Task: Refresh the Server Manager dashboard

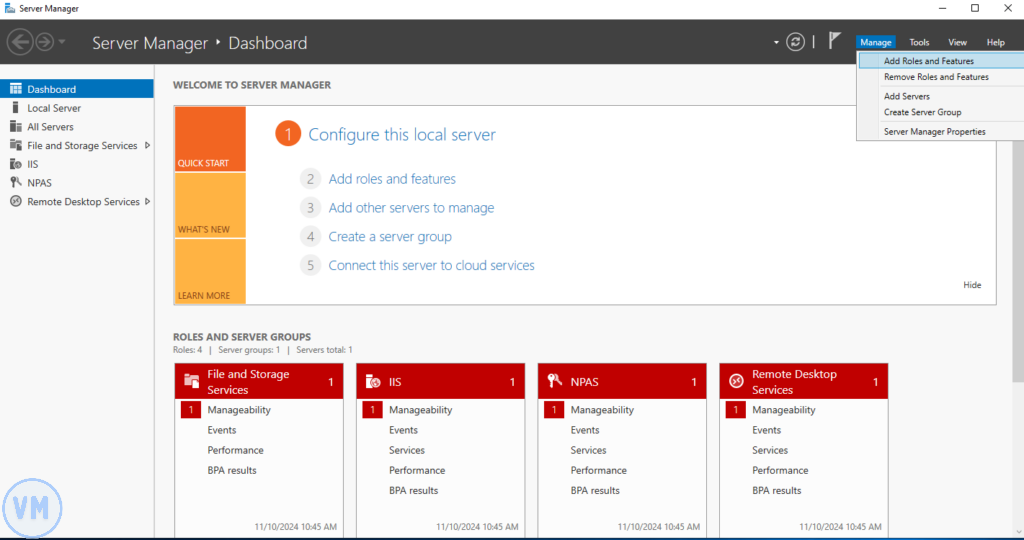Action: click(796, 42)
